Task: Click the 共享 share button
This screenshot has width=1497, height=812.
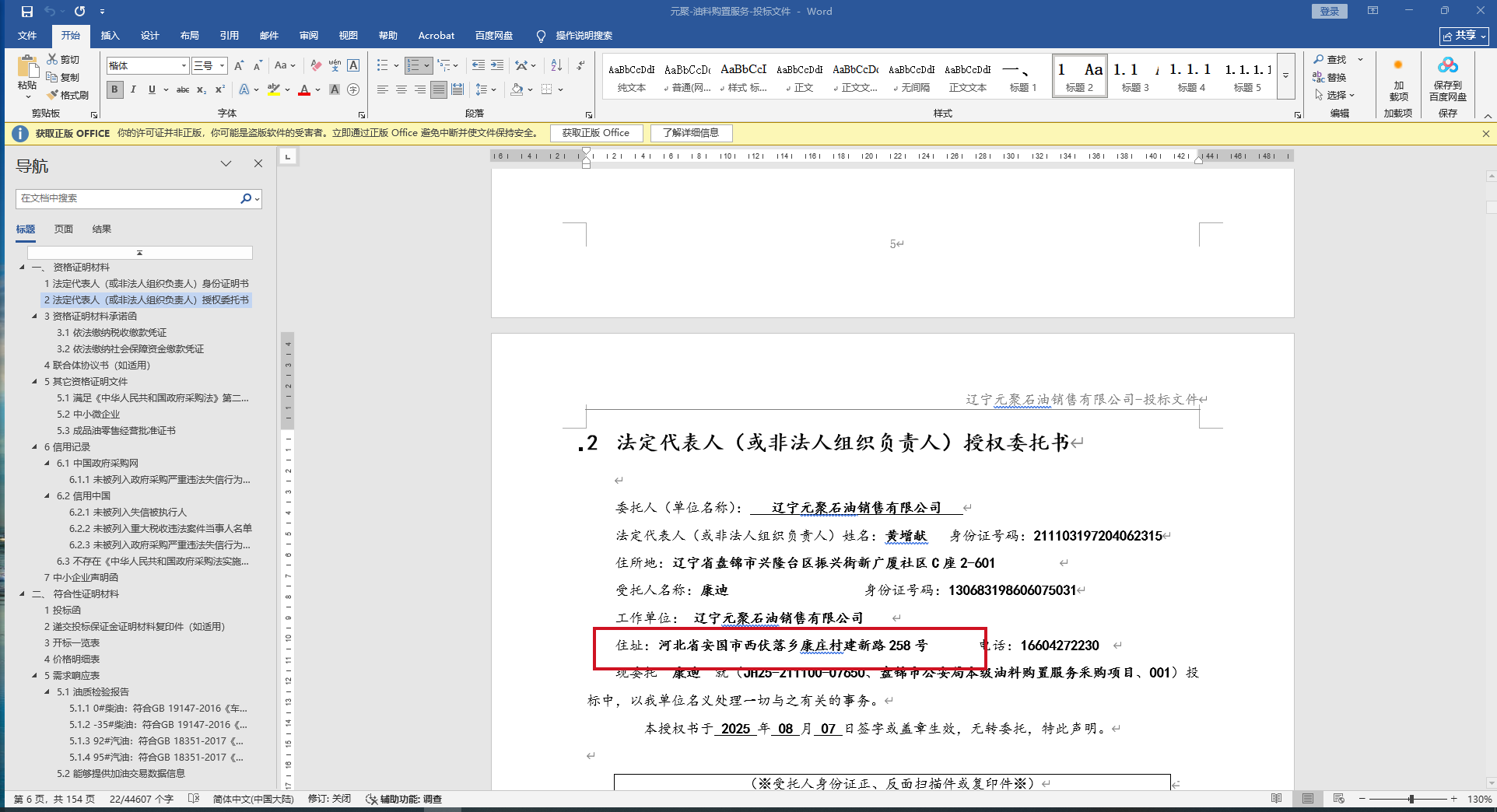Action: [x=1464, y=36]
